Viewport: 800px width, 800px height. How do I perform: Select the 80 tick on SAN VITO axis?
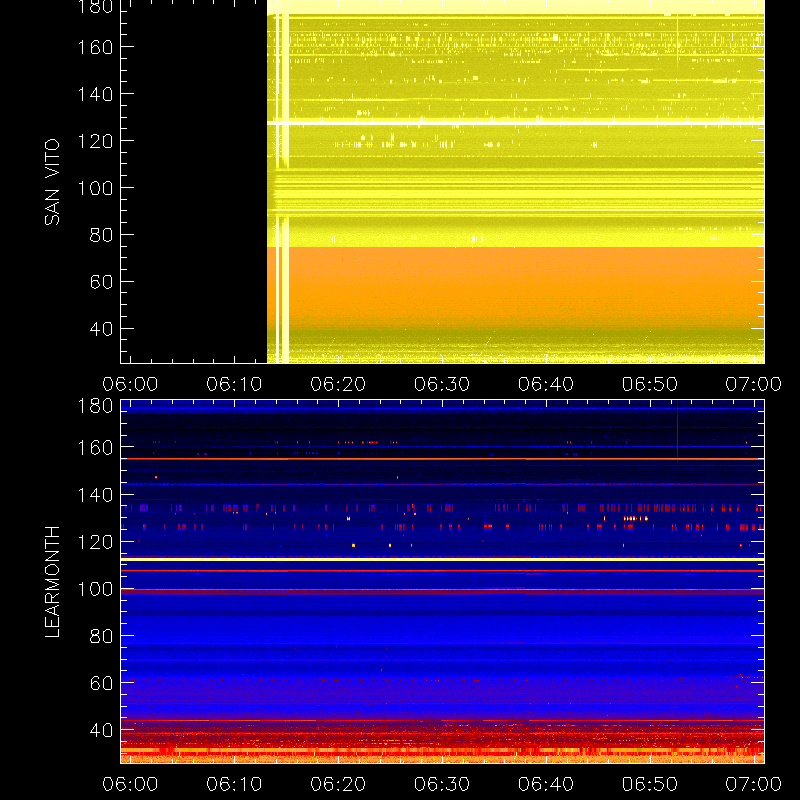tap(101, 235)
